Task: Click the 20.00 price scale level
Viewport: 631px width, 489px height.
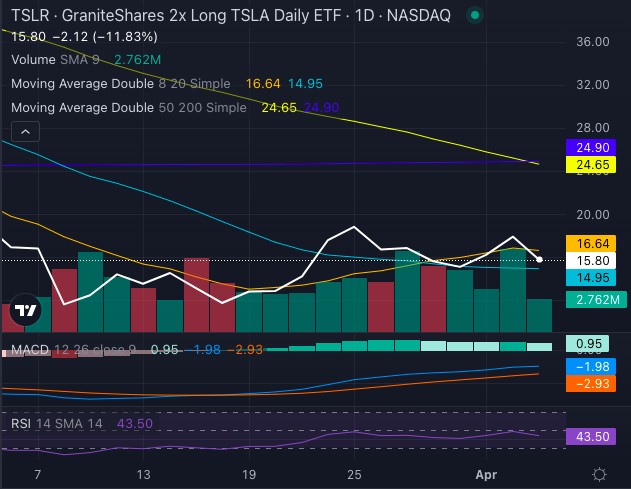Action: (593, 215)
